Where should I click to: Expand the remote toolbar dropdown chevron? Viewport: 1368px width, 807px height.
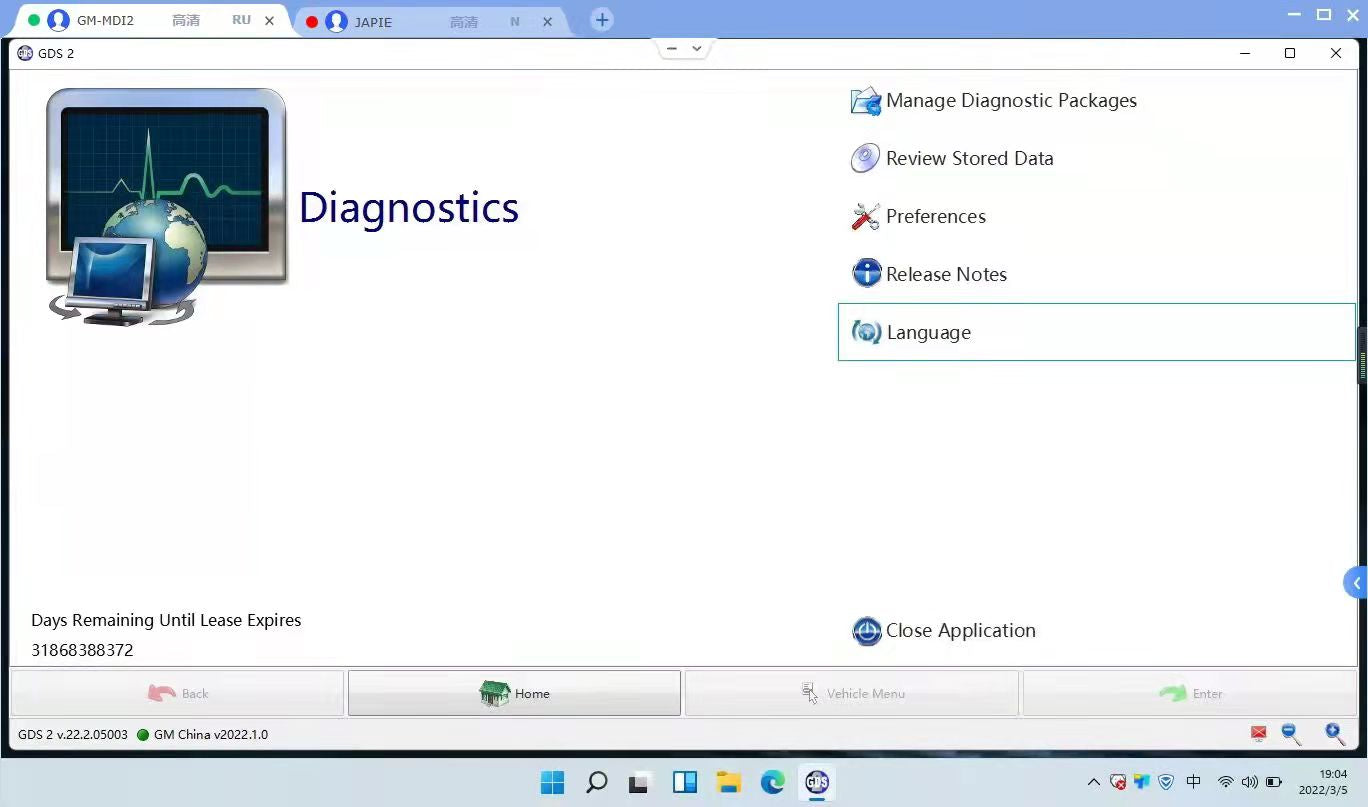697,48
